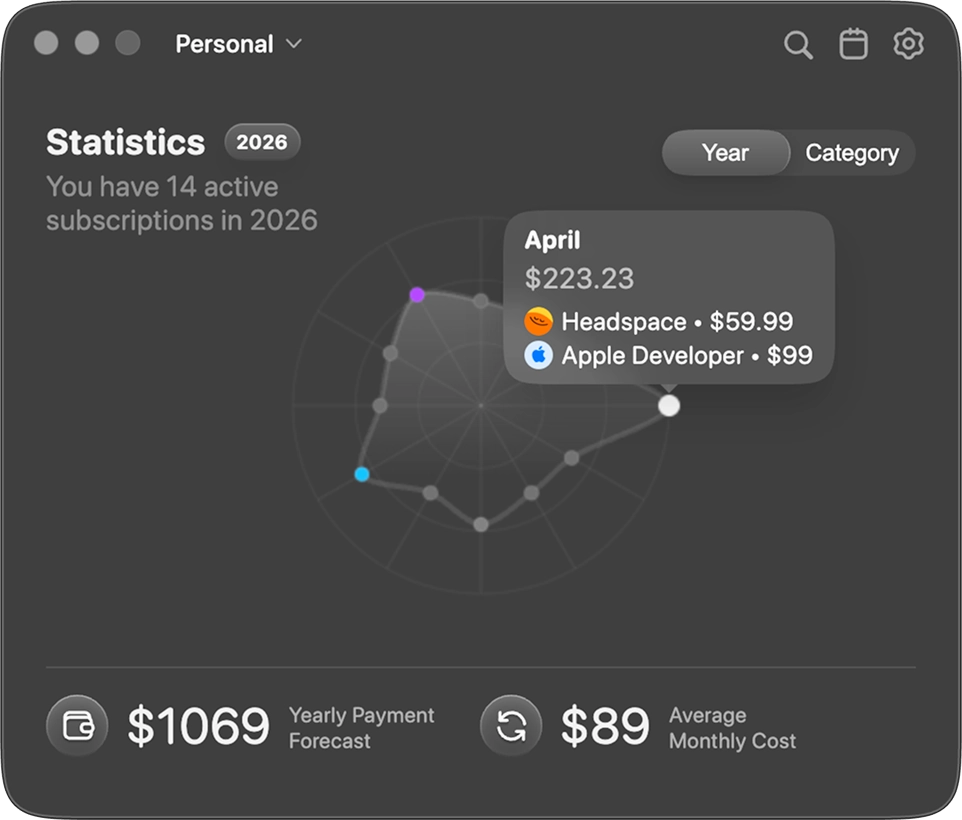Click the active subscriptions summary text

tap(180, 203)
